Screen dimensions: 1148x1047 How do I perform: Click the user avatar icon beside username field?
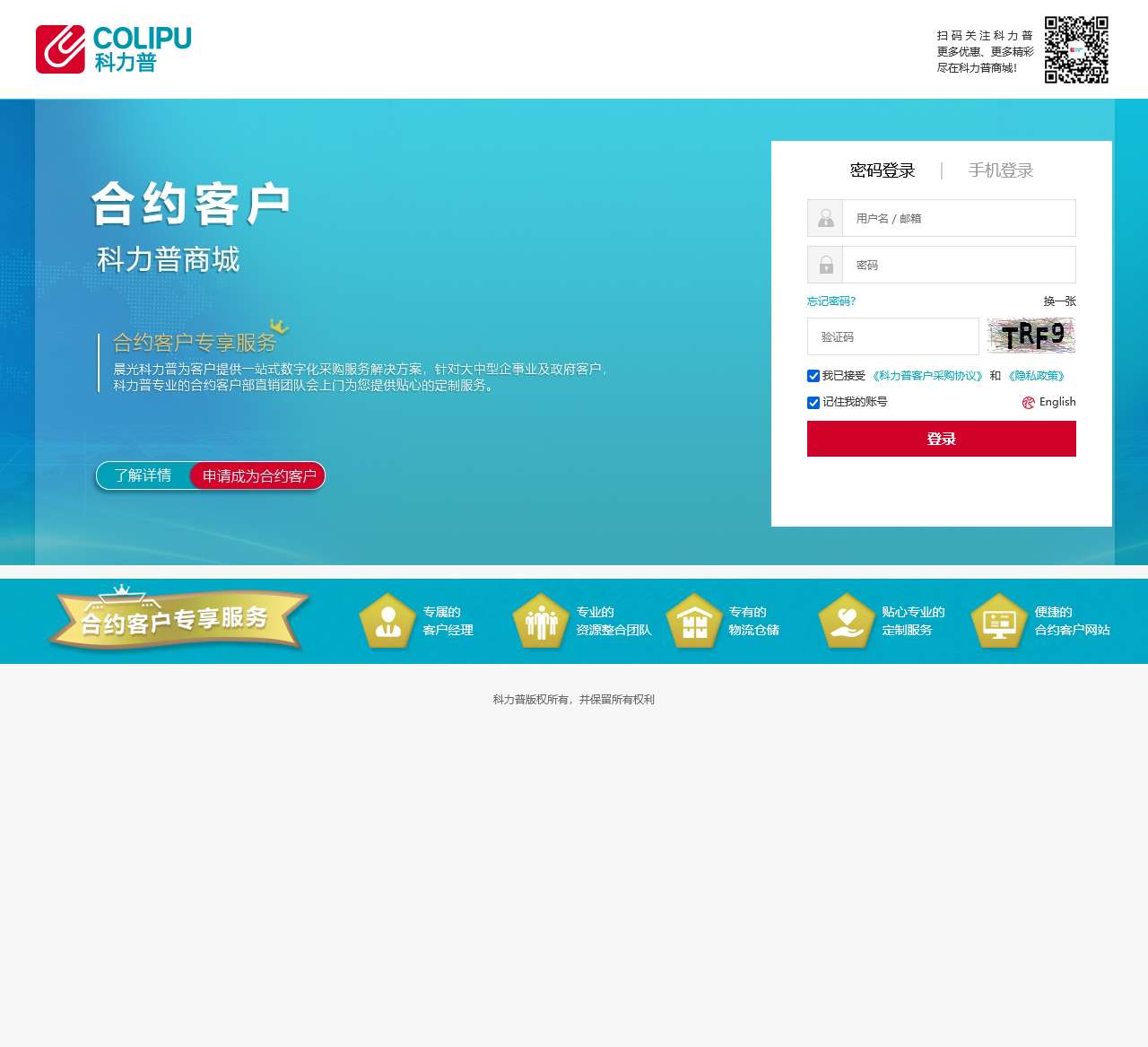[826, 218]
